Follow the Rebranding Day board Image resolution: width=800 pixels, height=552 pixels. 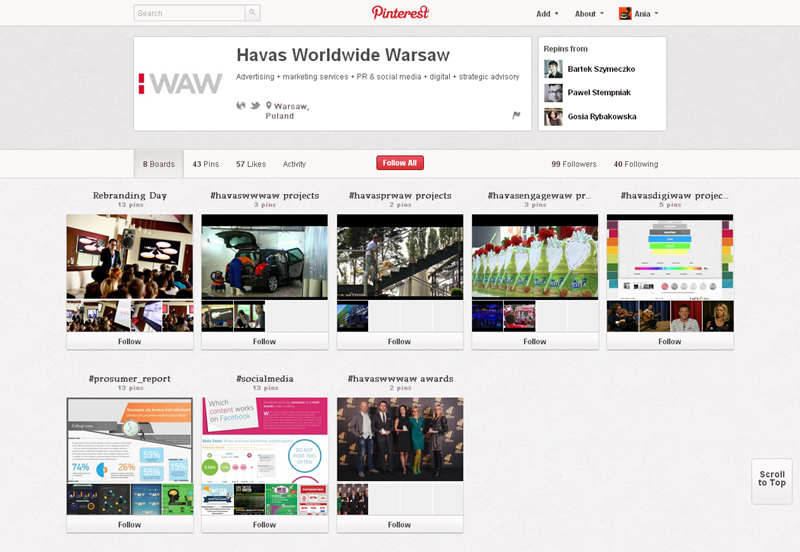(x=129, y=341)
